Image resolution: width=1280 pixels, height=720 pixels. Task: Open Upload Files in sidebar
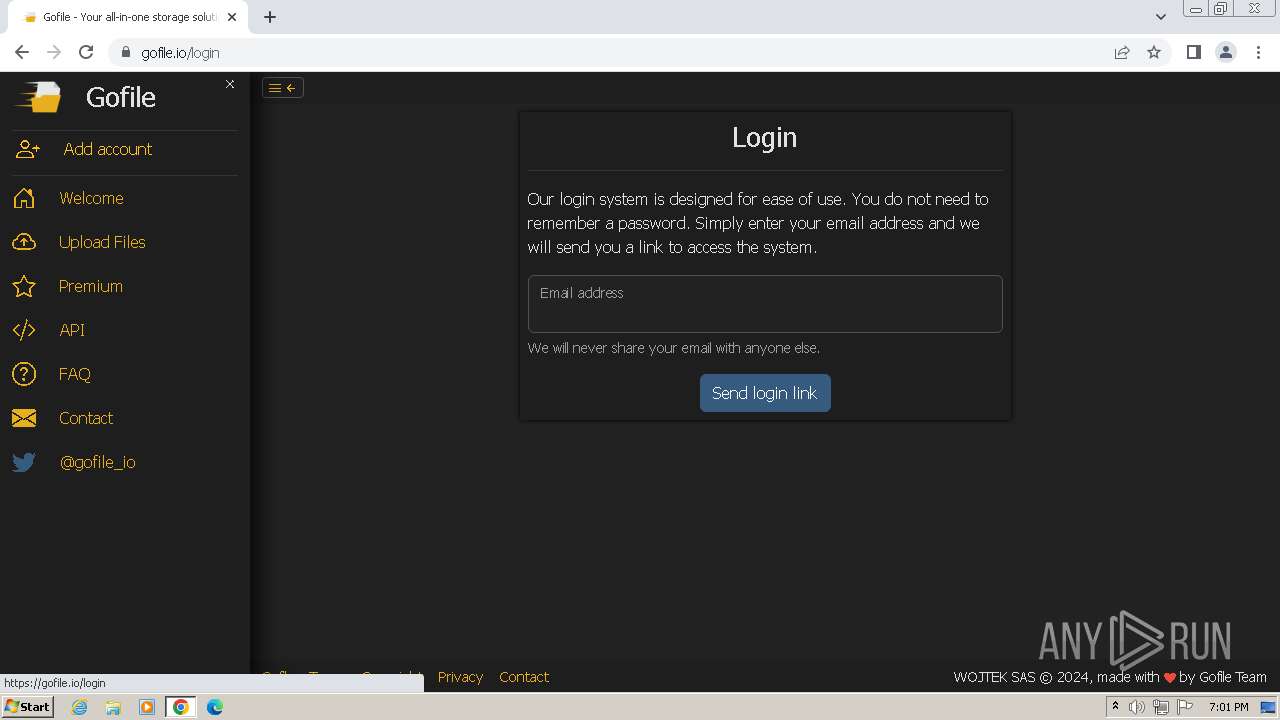[x=102, y=242]
